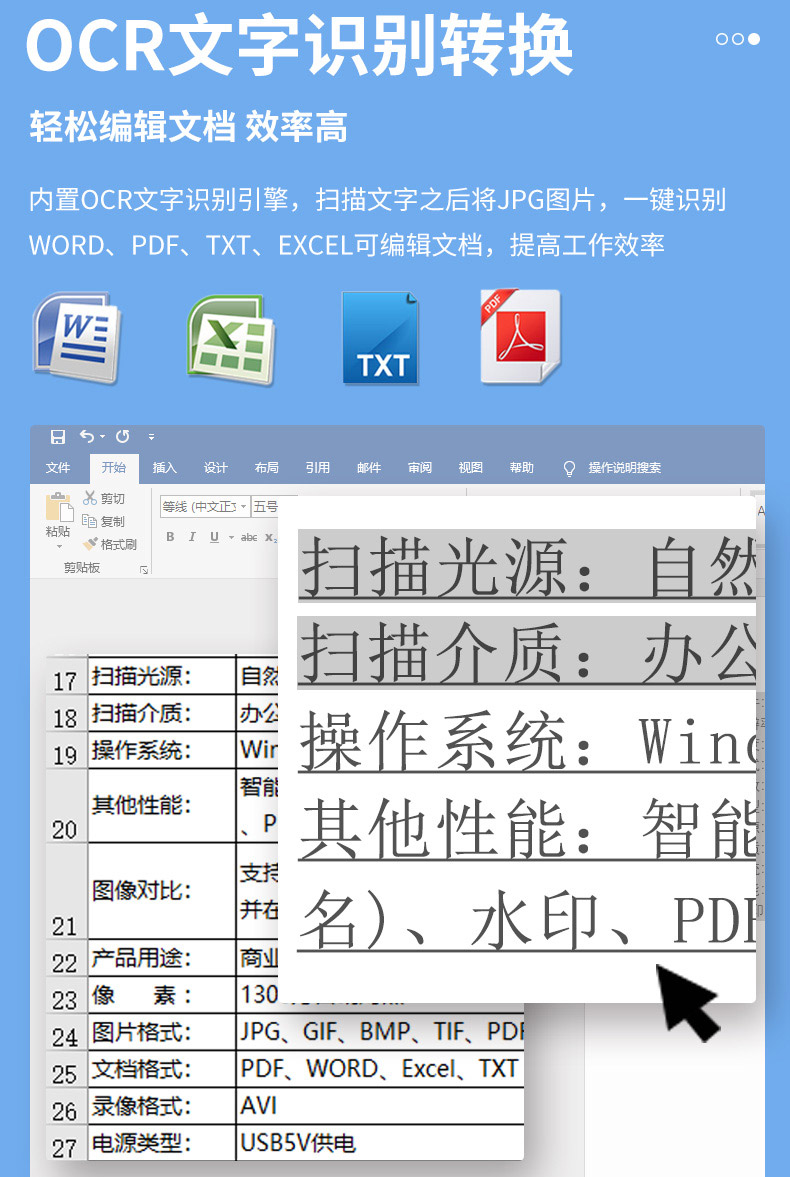Open the 审阅 (Review) tab
The width and height of the screenshot is (790, 1177).
click(419, 468)
